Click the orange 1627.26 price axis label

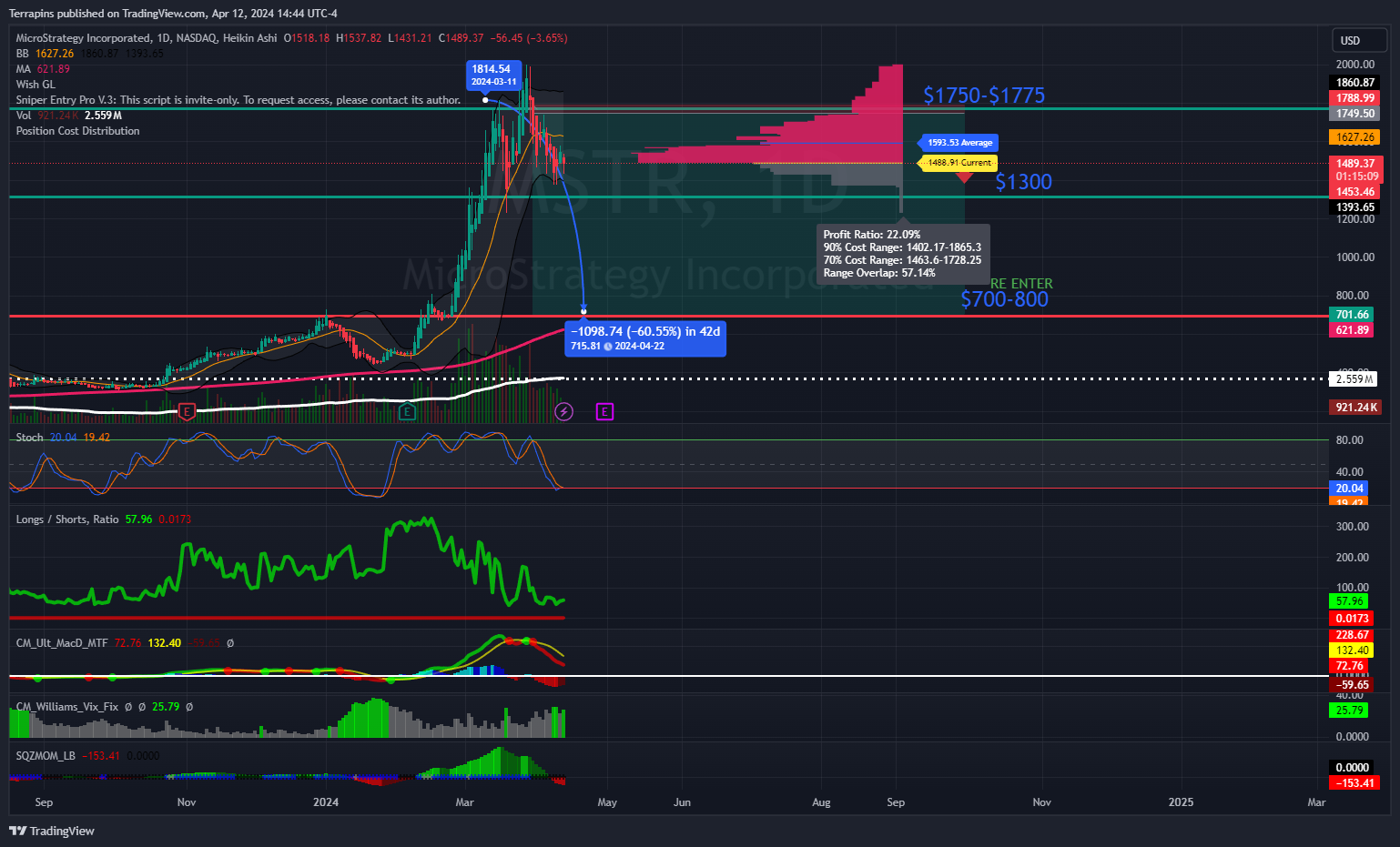(1354, 137)
